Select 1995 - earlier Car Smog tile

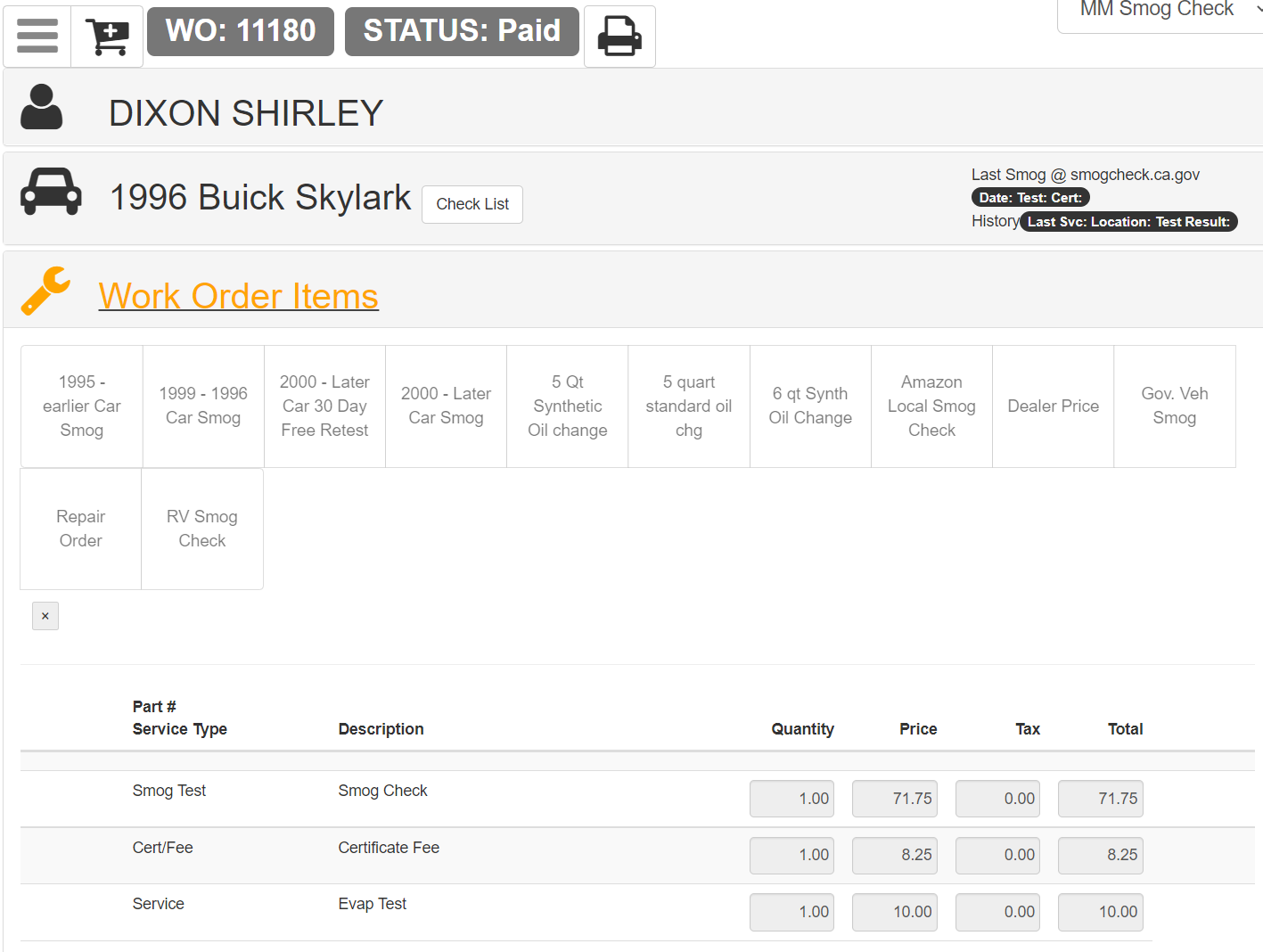82,406
